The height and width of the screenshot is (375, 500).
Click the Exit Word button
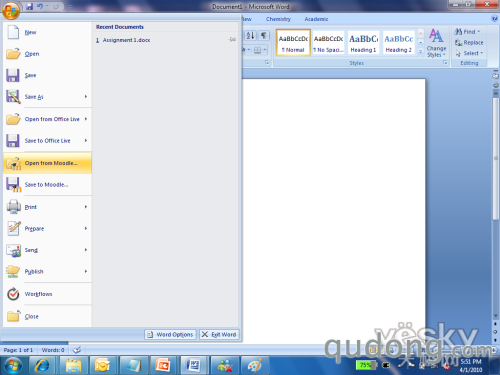(219, 334)
